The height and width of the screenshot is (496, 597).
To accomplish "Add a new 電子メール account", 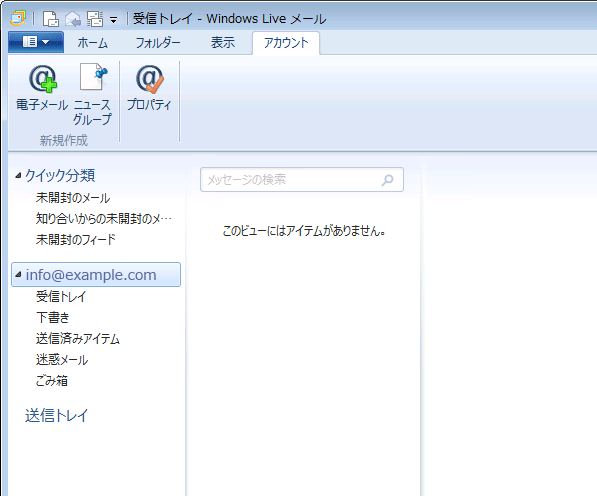I will pyautogui.click(x=42, y=88).
